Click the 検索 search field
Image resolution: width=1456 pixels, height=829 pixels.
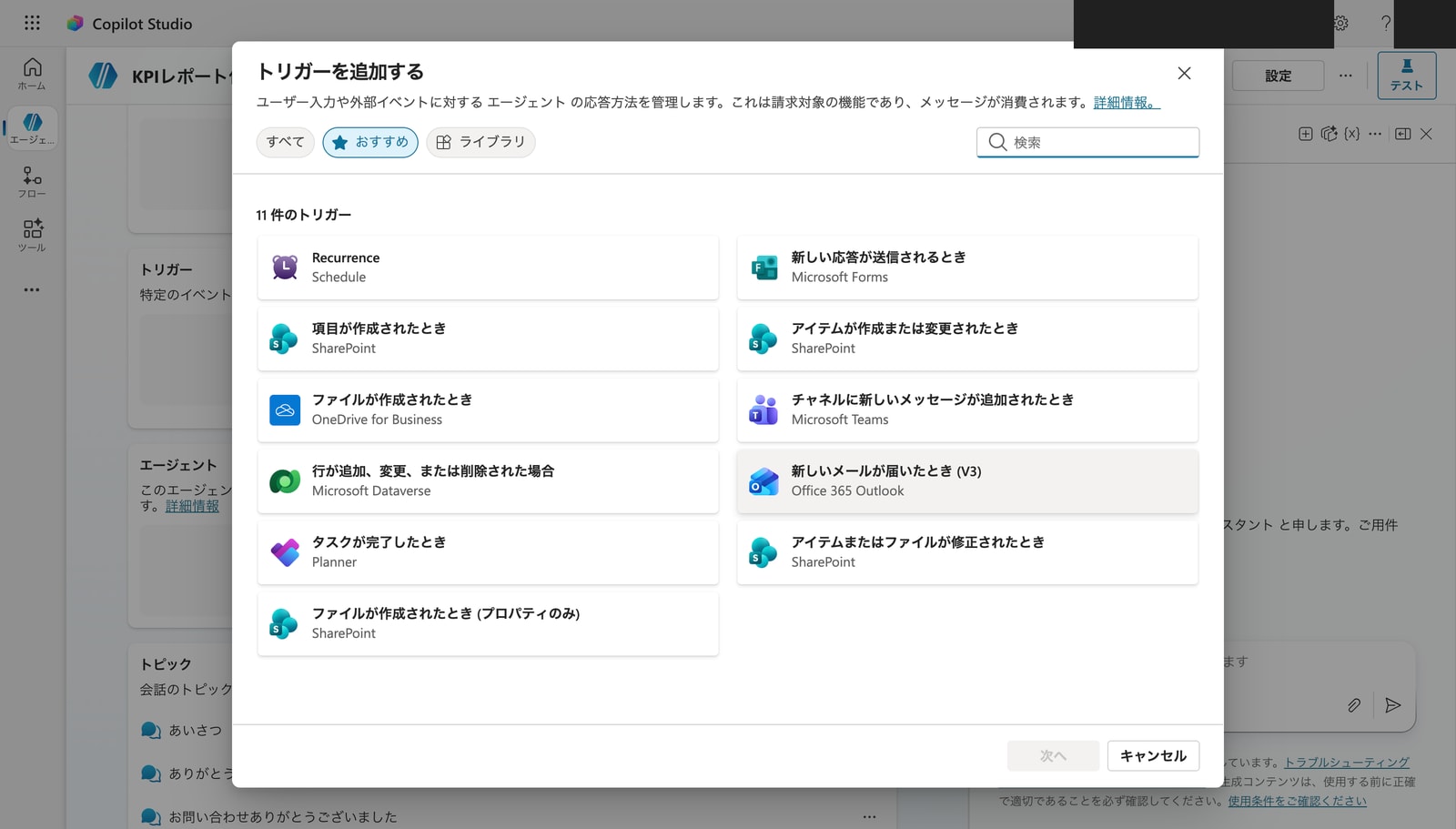click(1087, 142)
